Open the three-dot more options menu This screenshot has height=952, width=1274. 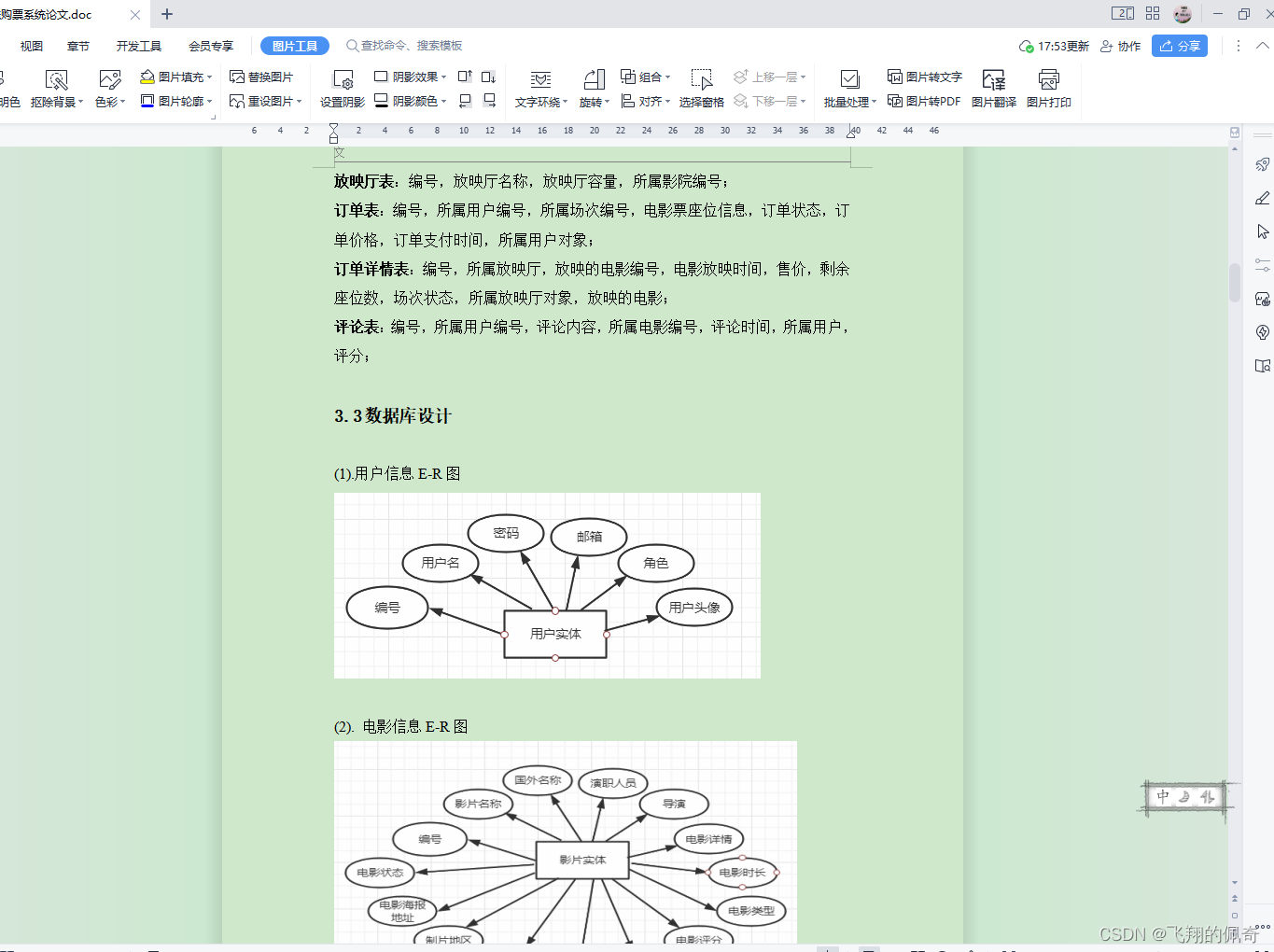coord(1239,46)
